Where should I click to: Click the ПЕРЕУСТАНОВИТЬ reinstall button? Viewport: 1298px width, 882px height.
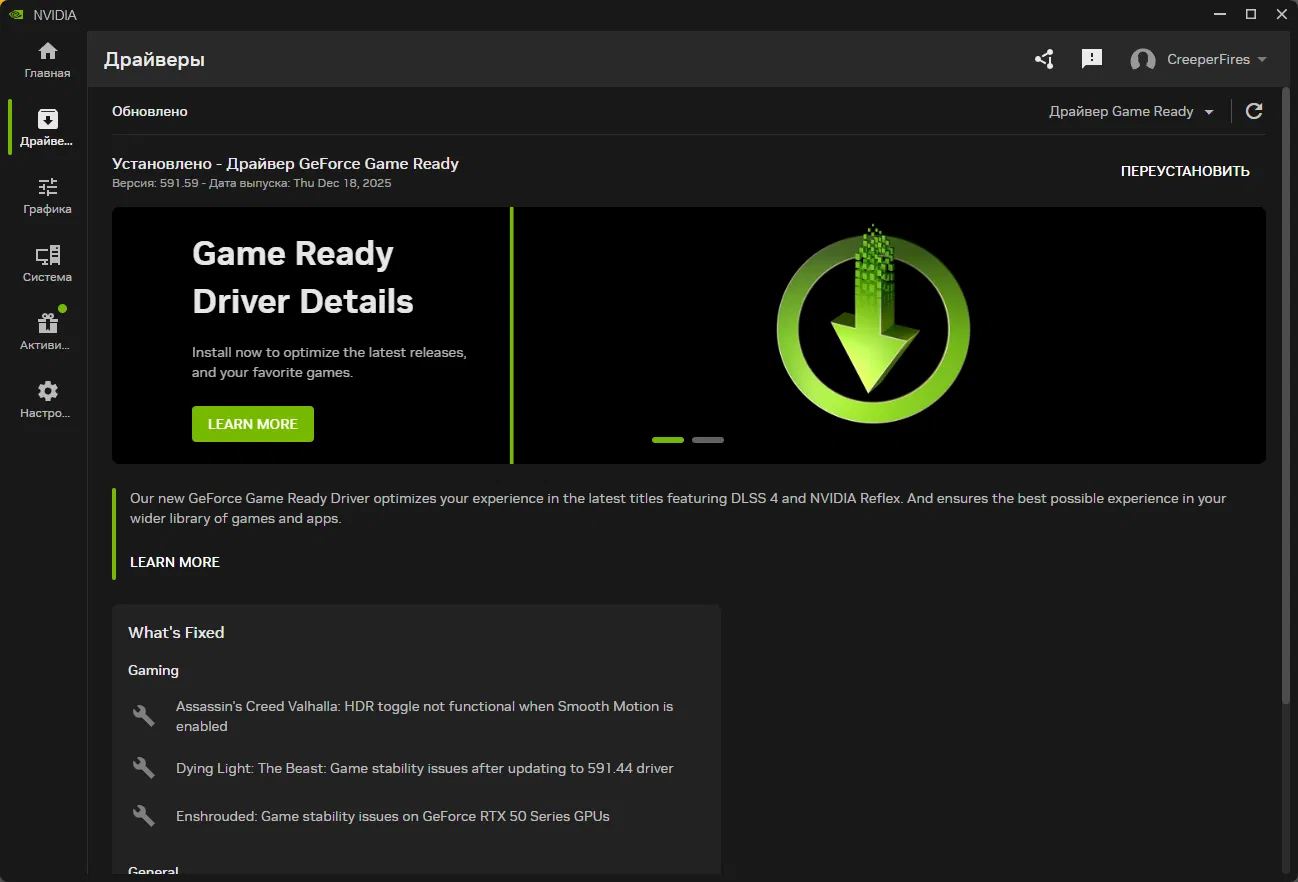tap(1185, 171)
